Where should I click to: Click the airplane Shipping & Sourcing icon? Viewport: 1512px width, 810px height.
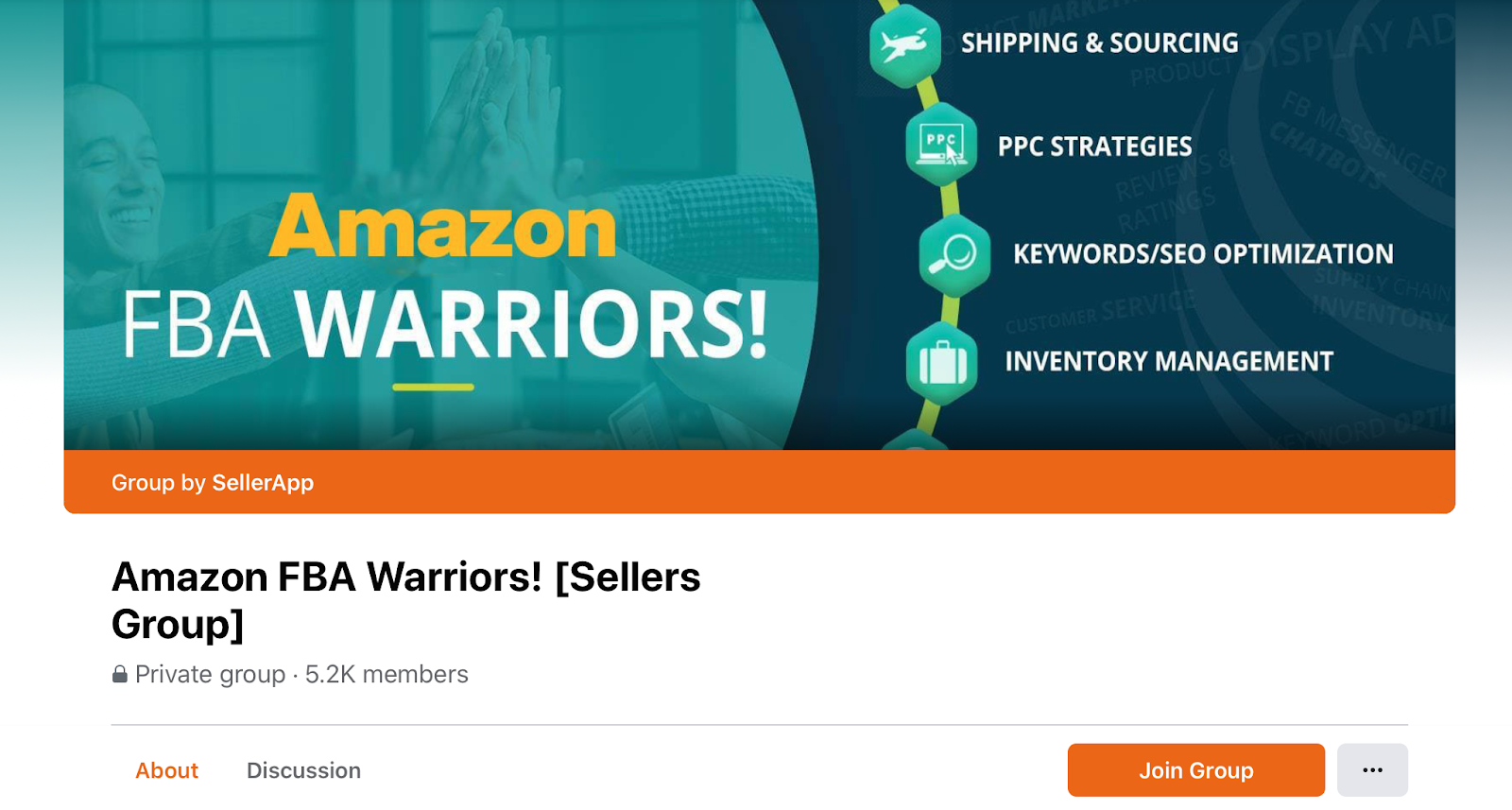click(x=904, y=44)
